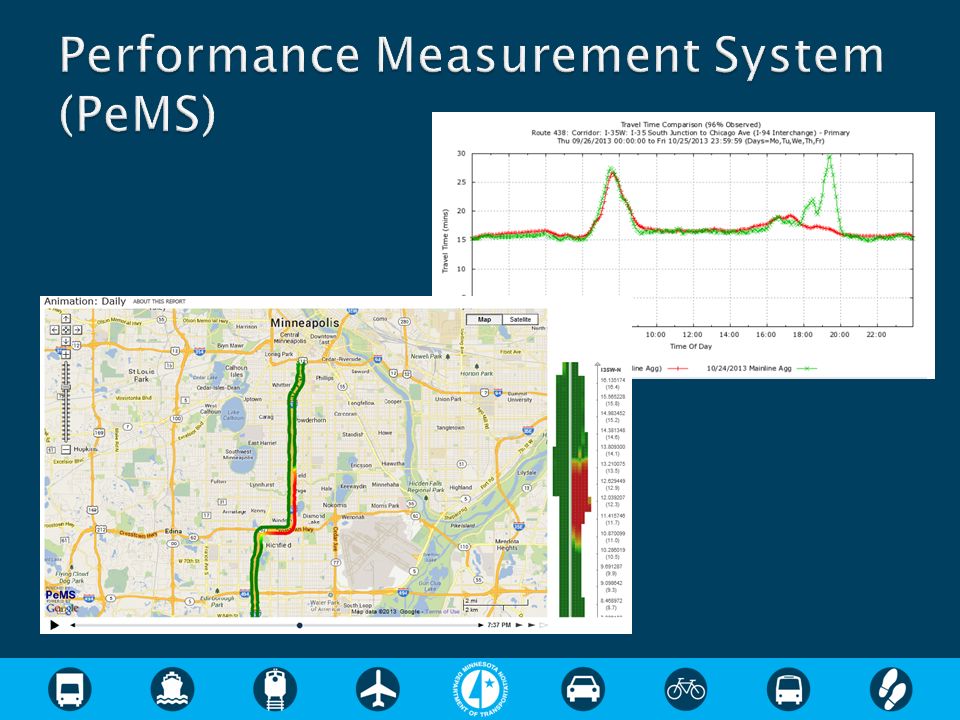Click the transit bus icon near footprints
This screenshot has width=960, height=720.
click(789, 689)
